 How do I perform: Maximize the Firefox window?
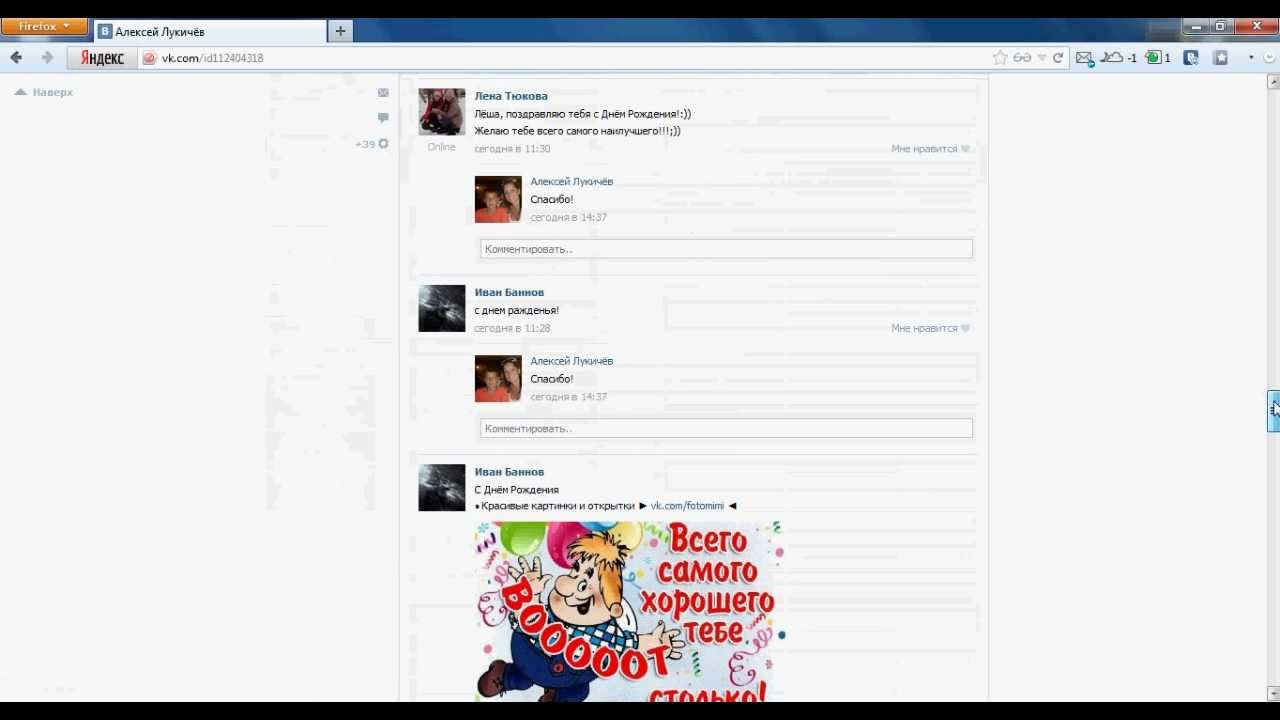coord(1220,27)
